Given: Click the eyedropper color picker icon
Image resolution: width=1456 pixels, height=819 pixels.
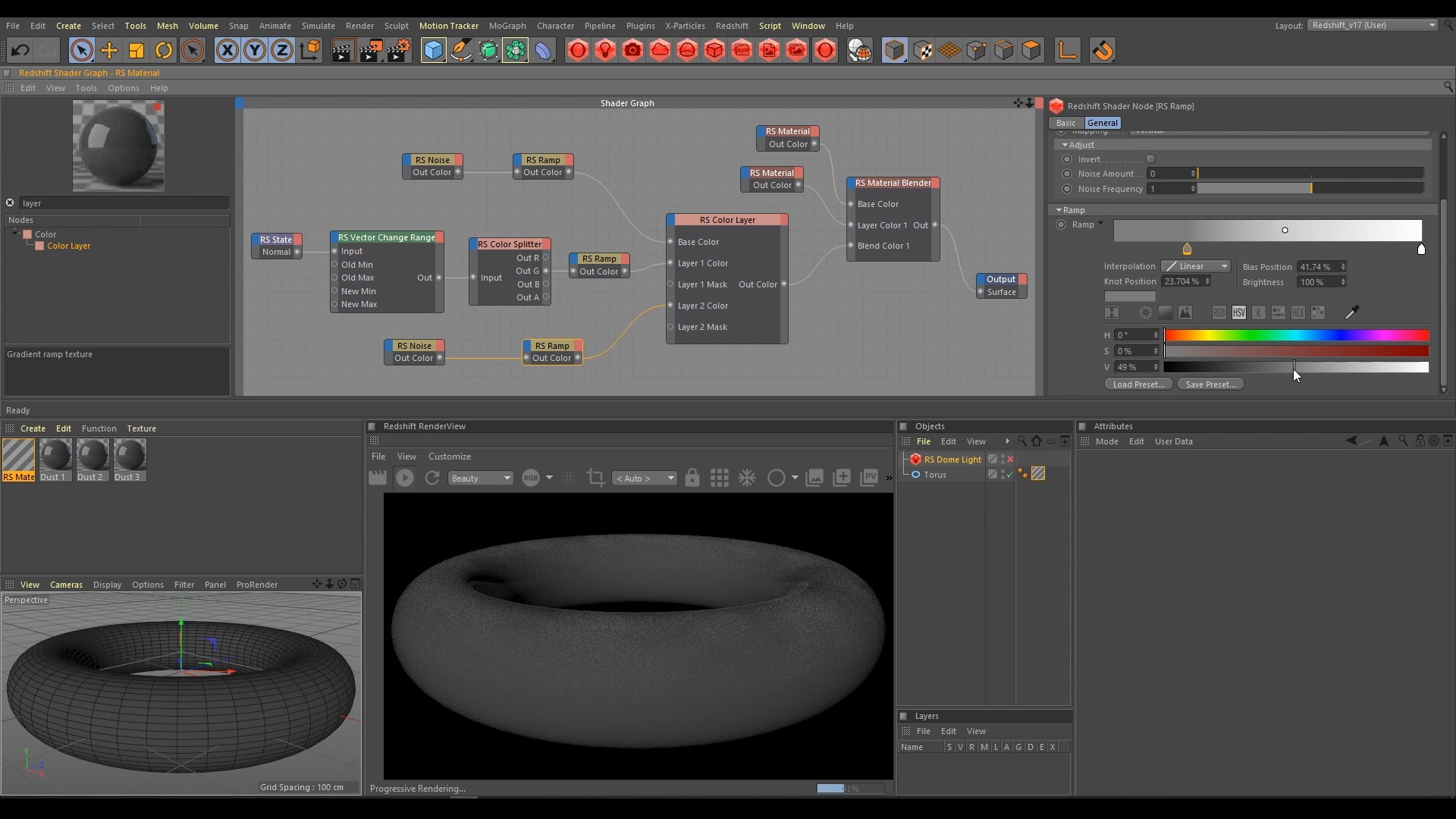Looking at the screenshot, I should pyautogui.click(x=1352, y=312).
